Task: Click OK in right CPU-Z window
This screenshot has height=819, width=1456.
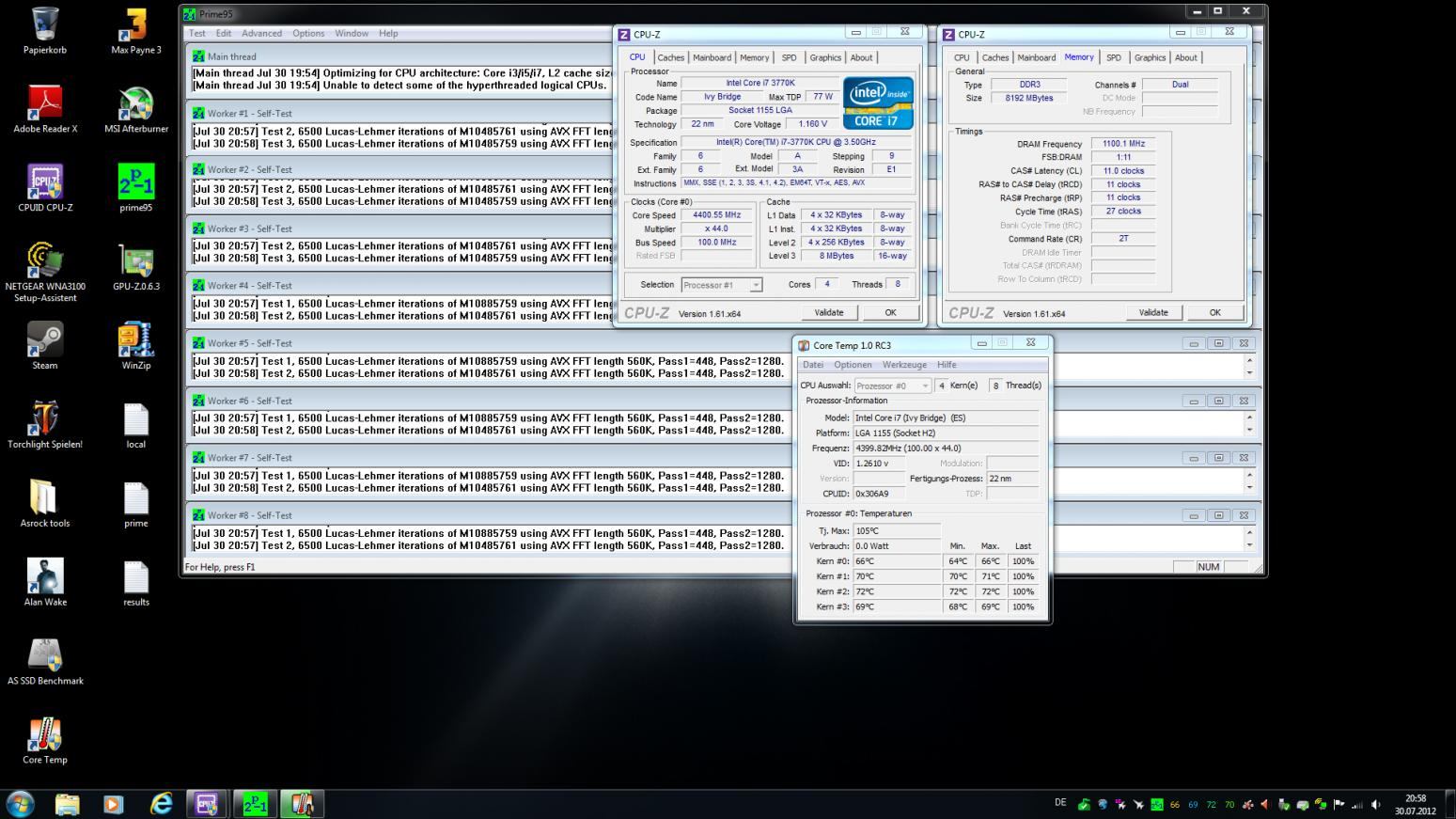Action: [x=1214, y=313]
